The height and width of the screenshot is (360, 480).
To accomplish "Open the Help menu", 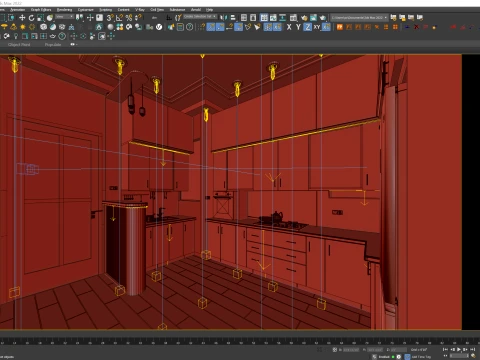I will click(209, 10).
